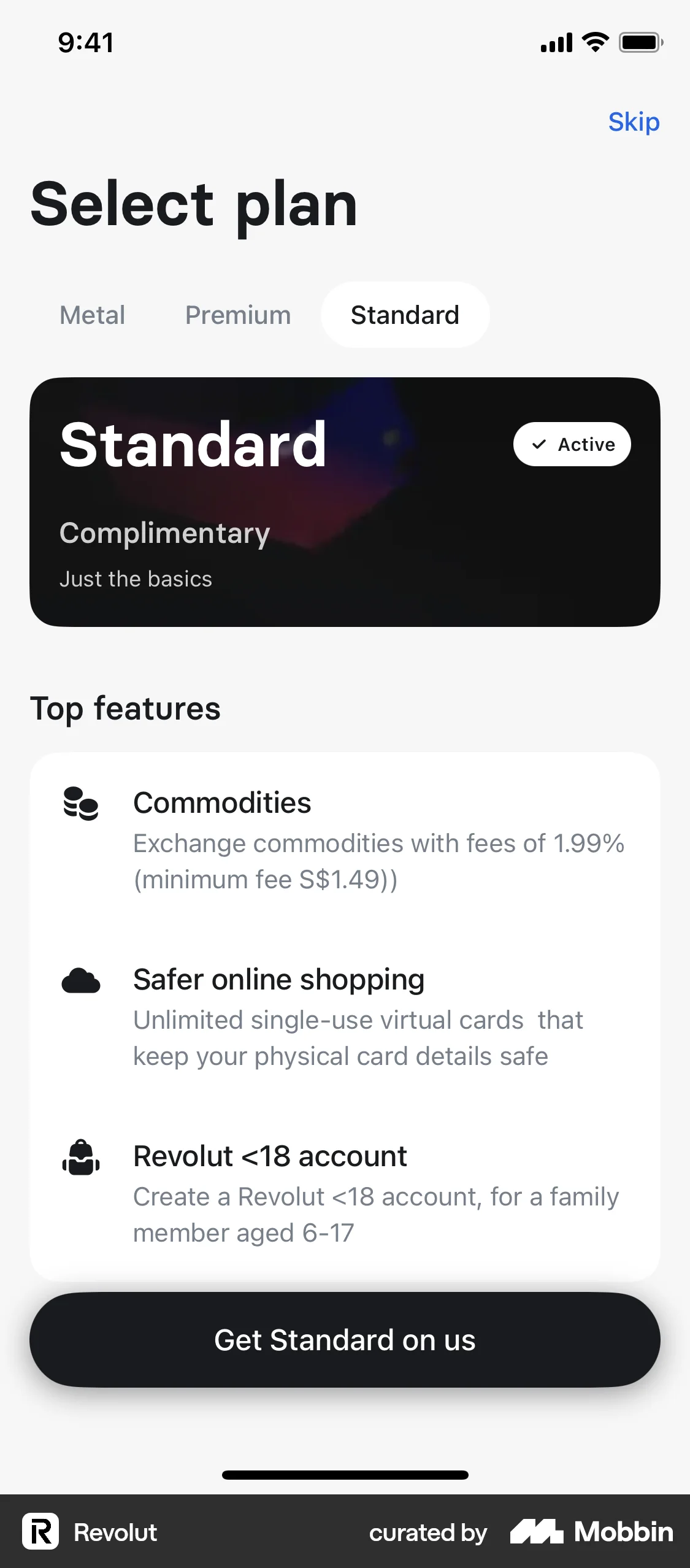Click the Top features section header
The image size is (690, 1568).
coord(126,709)
